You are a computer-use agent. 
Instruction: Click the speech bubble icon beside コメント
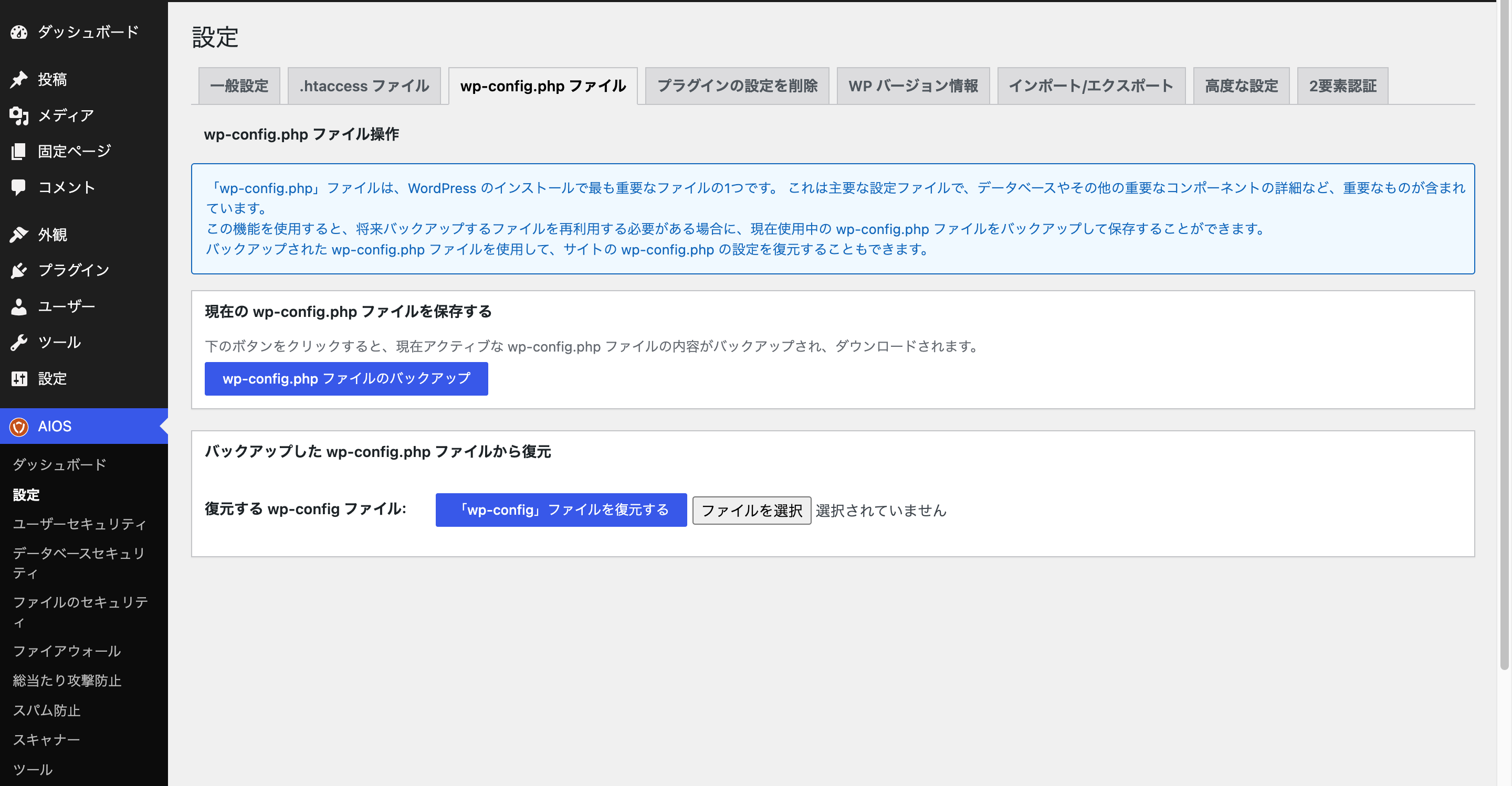tap(19, 187)
